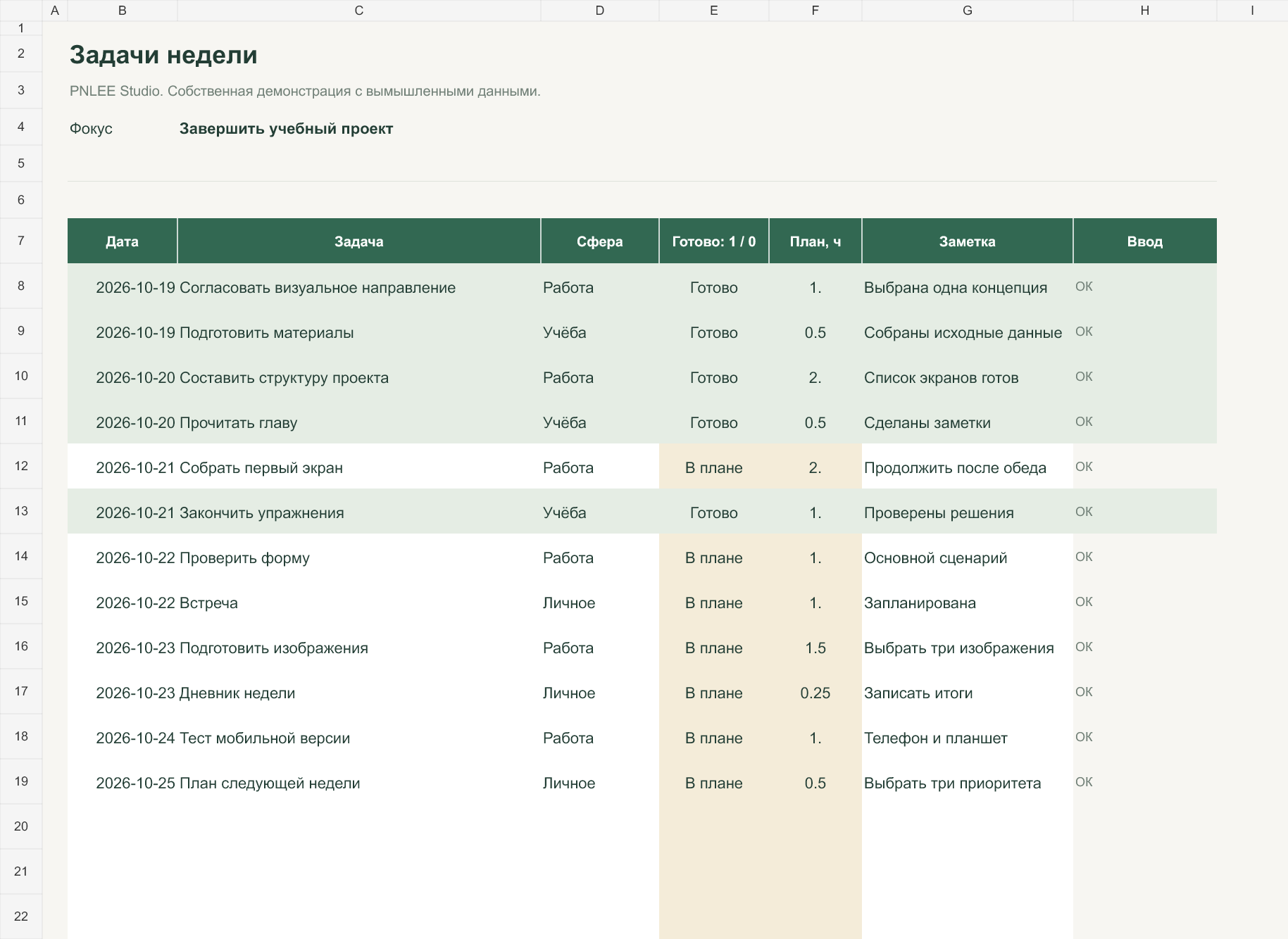The height and width of the screenshot is (939, 1288).
Task: Select row 12 header
Action: pyautogui.click(x=21, y=466)
